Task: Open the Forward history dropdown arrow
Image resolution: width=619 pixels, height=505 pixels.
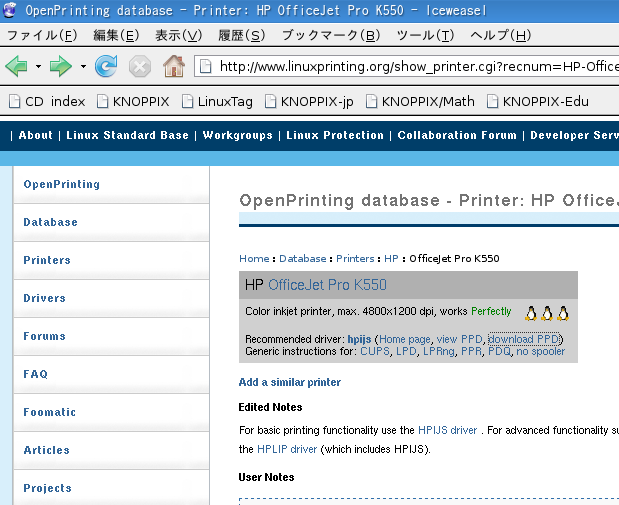Action: pos(83,66)
